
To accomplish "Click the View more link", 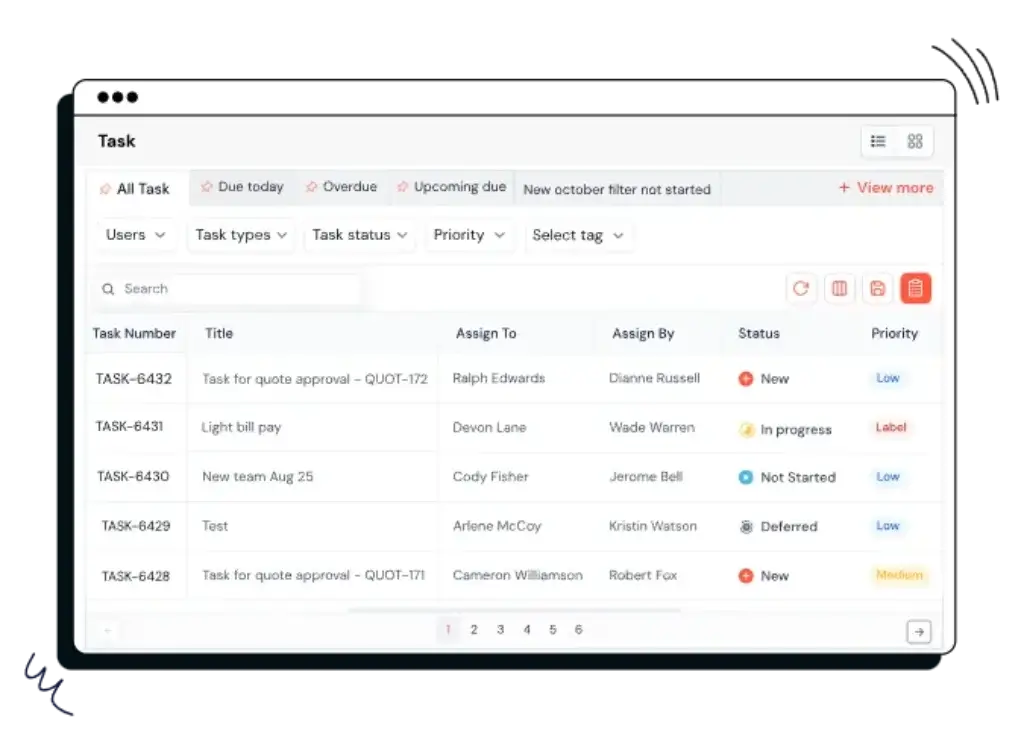I will 886,188.
